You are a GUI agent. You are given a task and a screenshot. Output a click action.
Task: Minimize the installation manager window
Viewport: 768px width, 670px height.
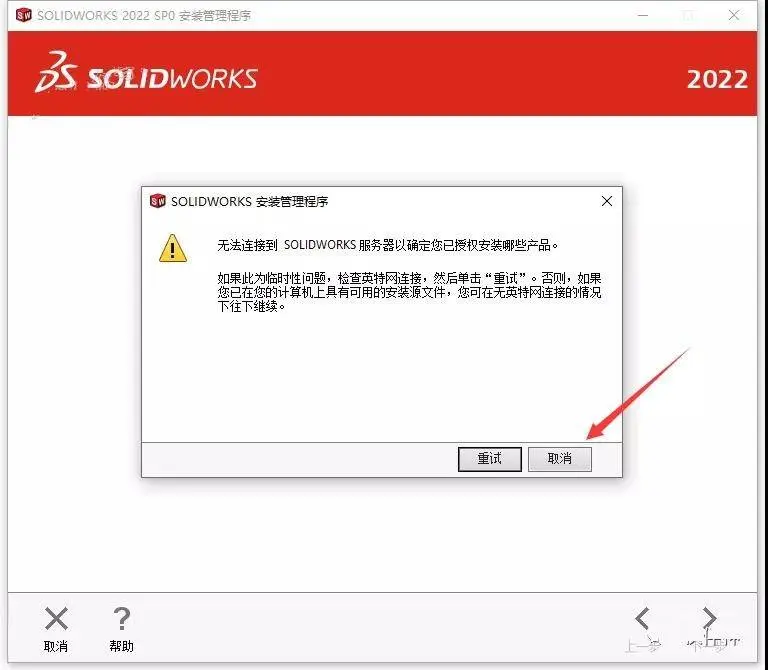pyautogui.click(x=643, y=15)
